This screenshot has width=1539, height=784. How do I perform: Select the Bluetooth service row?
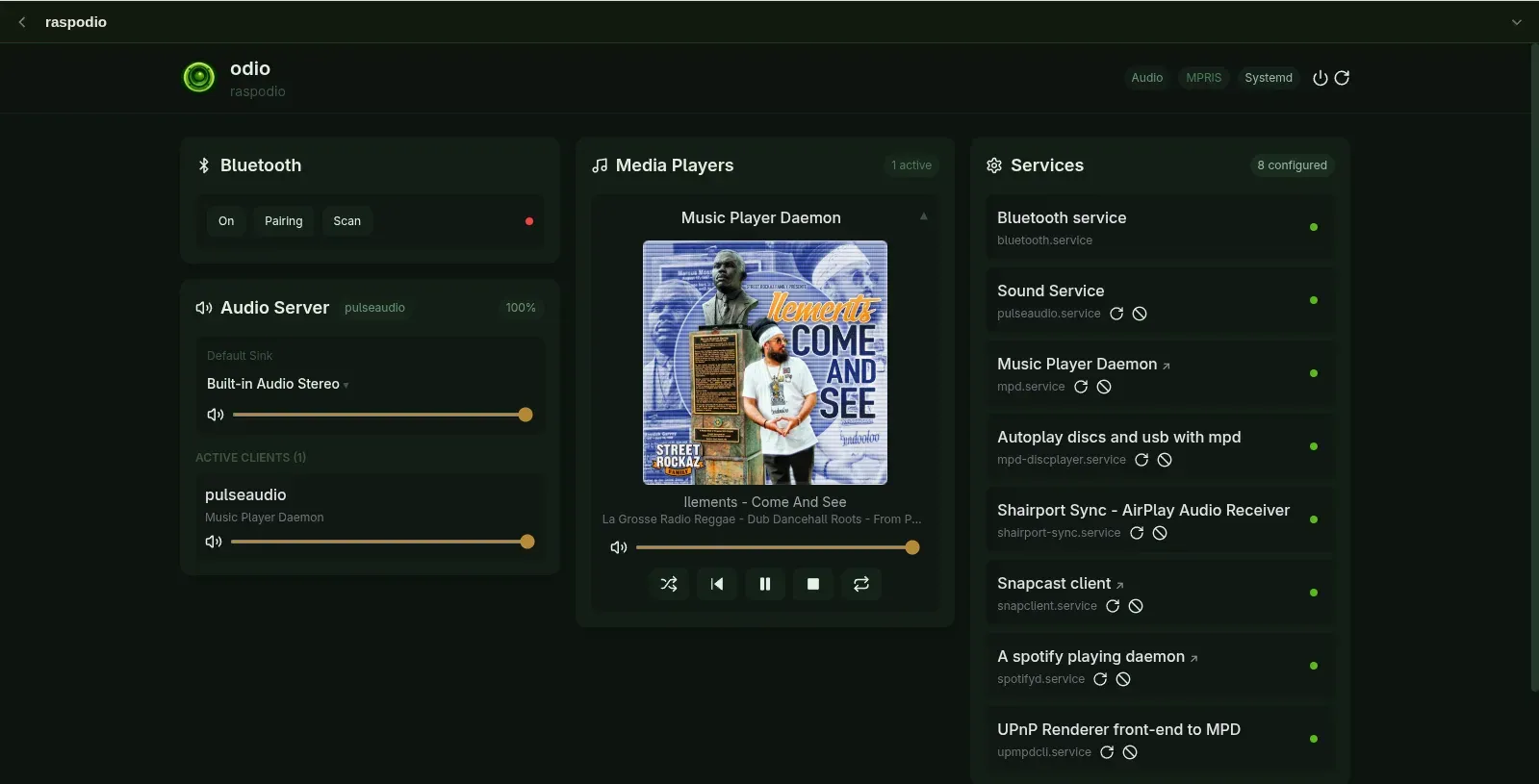1160,227
